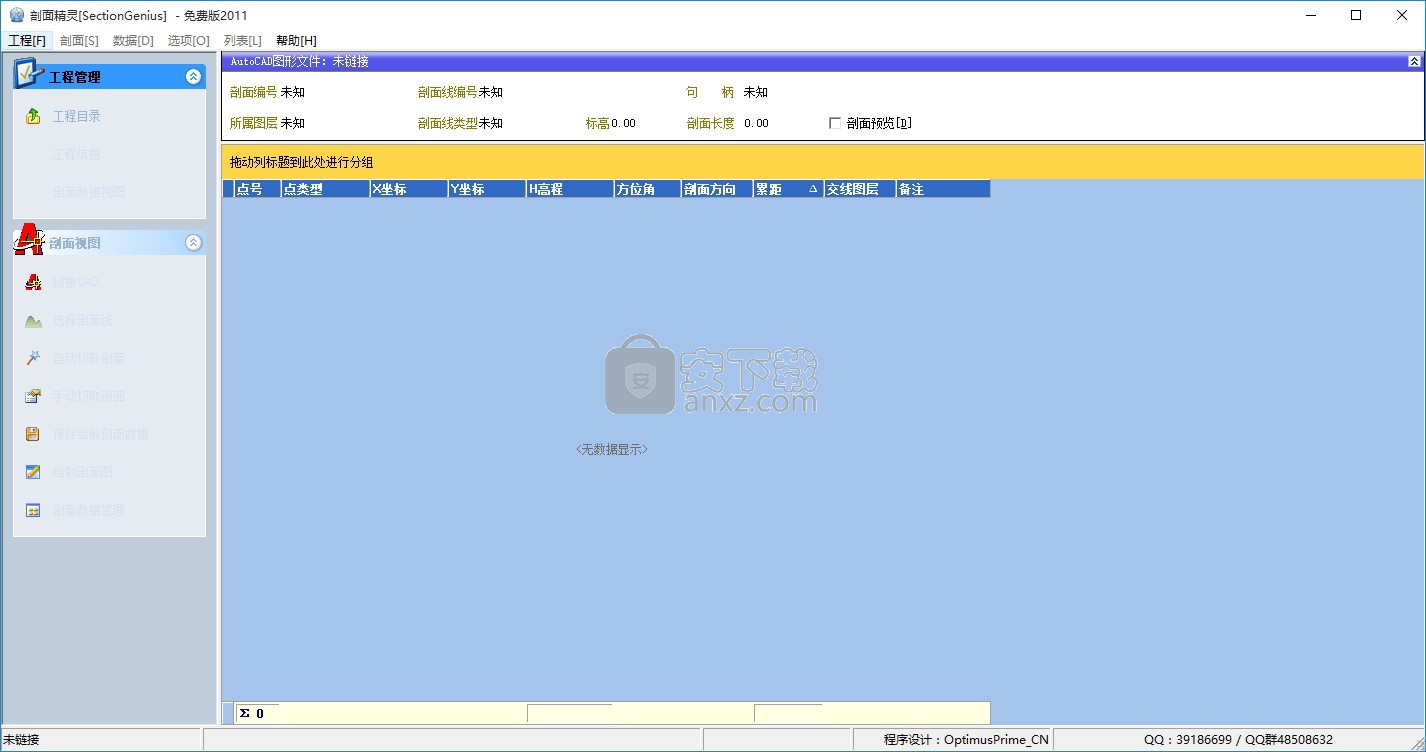Image resolution: width=1426 pixels, height=752 pixels.
Task: Minimize the SectionGenius window
Action: pyautogui.click(x=1310, y=15)
